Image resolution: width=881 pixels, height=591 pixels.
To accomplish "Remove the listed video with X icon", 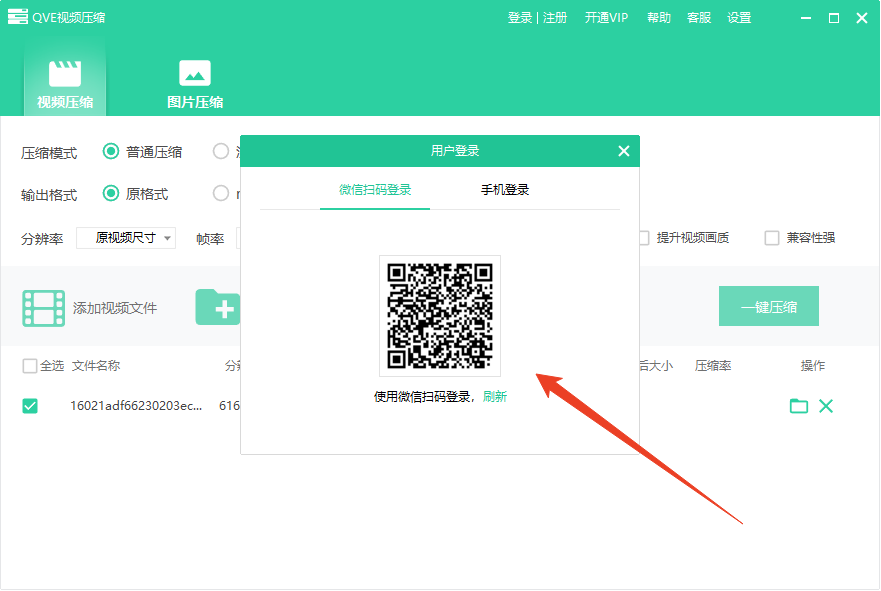I will coord(826,406).
